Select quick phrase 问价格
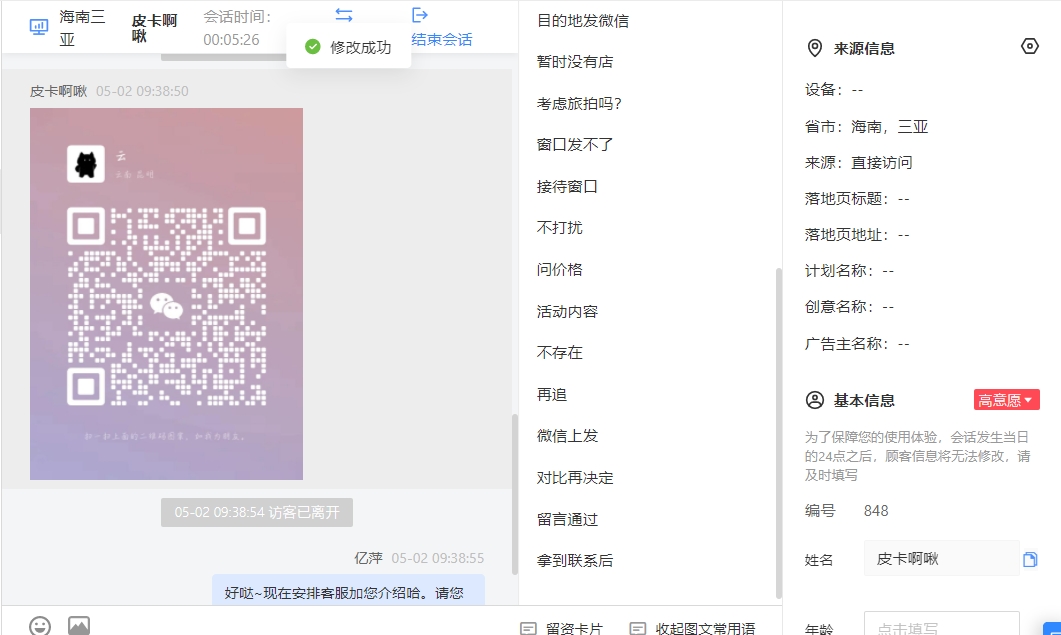The image size is (1061, 635). tap(560, 270)
